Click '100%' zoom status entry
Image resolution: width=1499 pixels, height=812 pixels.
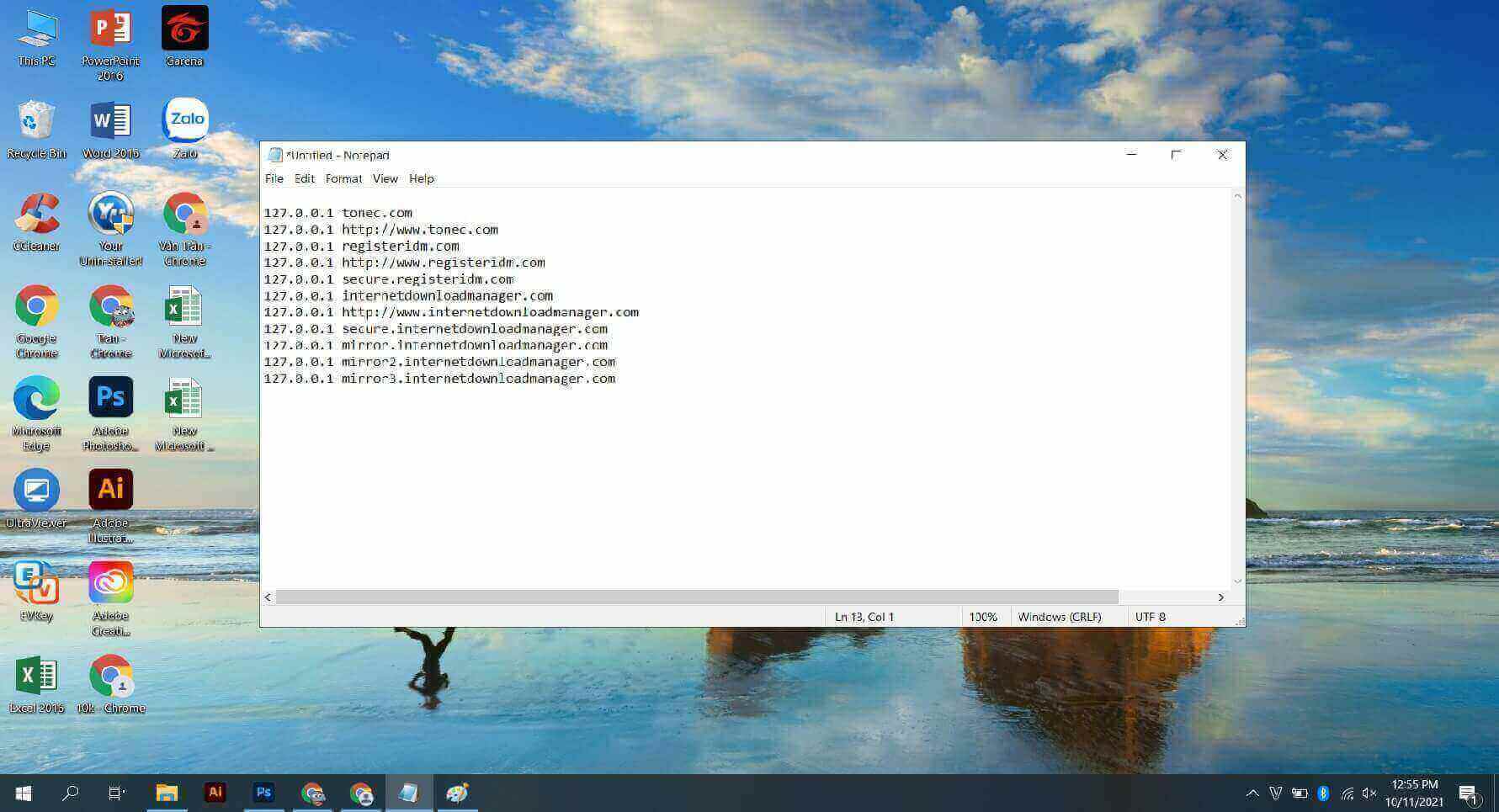983,617
